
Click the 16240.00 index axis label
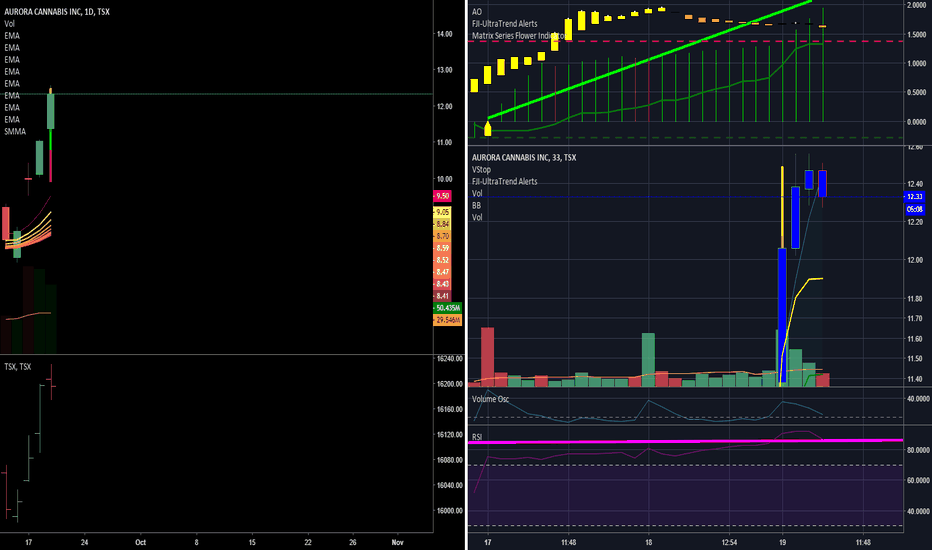click(449, 359)
